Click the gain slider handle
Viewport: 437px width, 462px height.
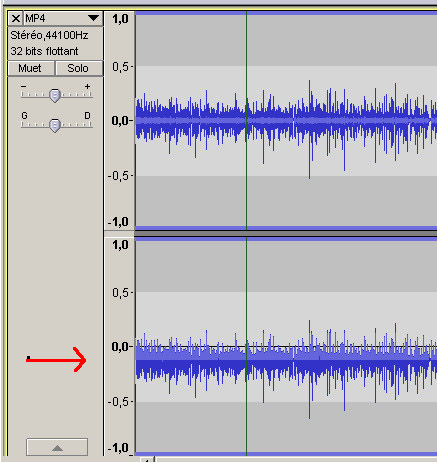[x=55, y=95]
